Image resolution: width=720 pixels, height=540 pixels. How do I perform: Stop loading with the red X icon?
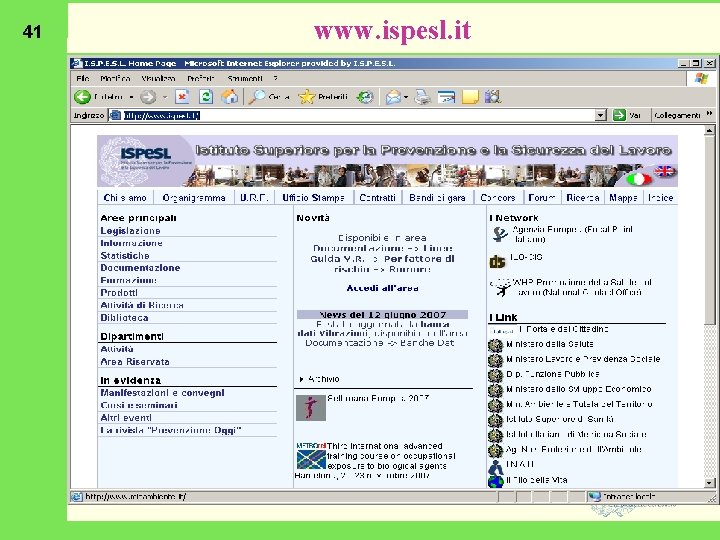pos(182,96)
